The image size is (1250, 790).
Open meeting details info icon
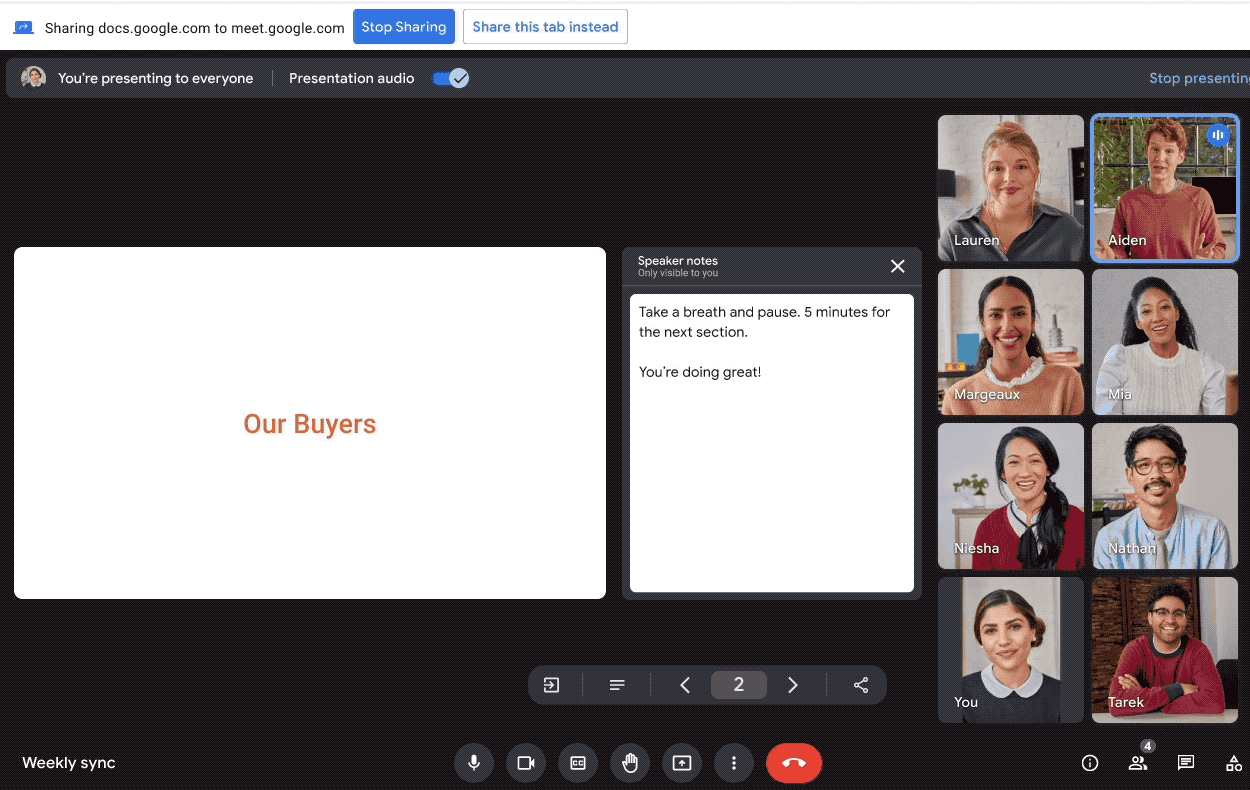point(1090,763)
